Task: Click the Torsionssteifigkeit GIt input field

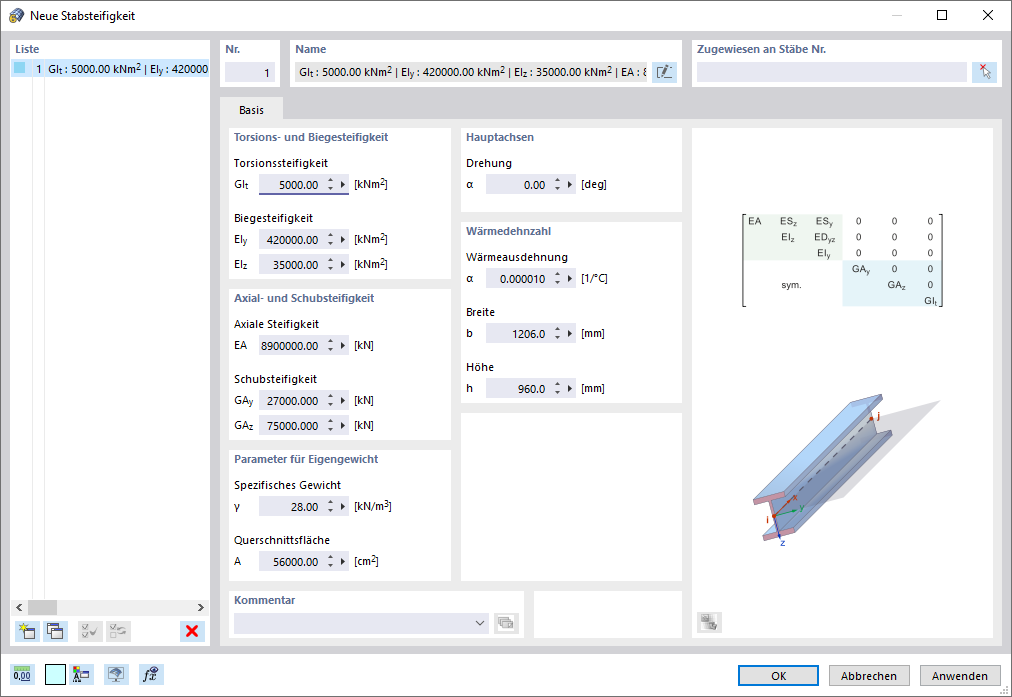Action: coord(291,185)
